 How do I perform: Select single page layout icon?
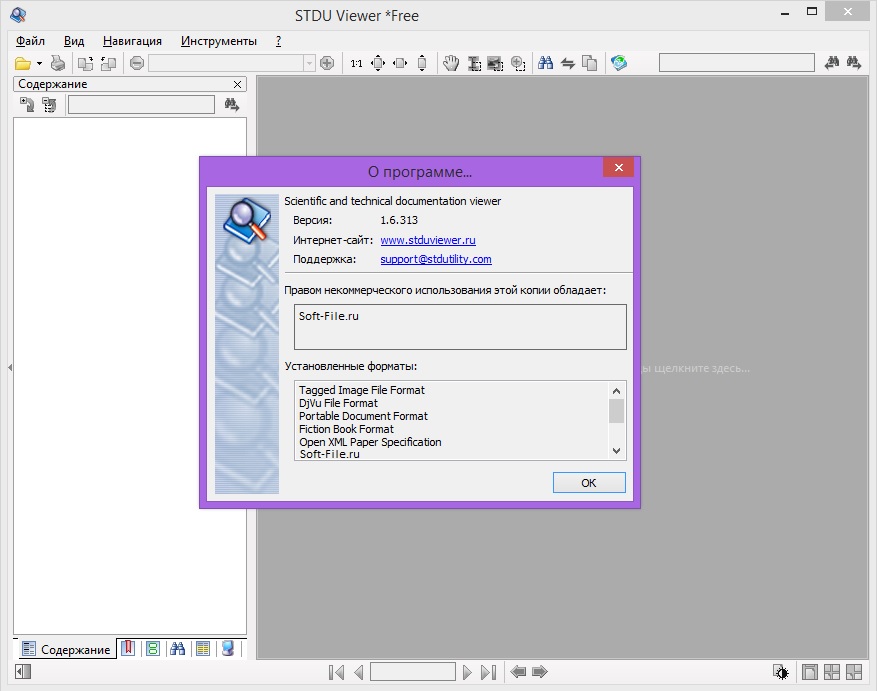click(810, 672)
